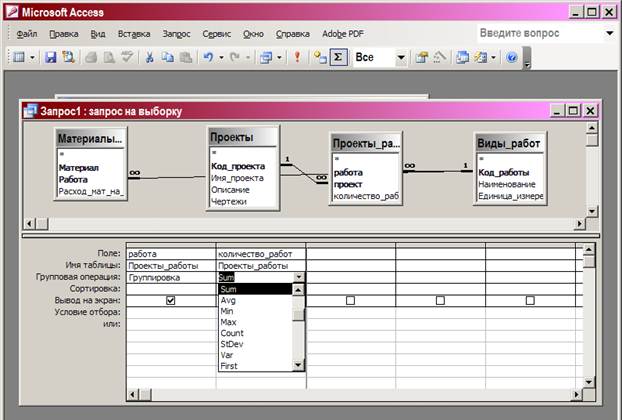Open the Сервис menu
Screen dimensions: 622x420
(x=217, y=34)
